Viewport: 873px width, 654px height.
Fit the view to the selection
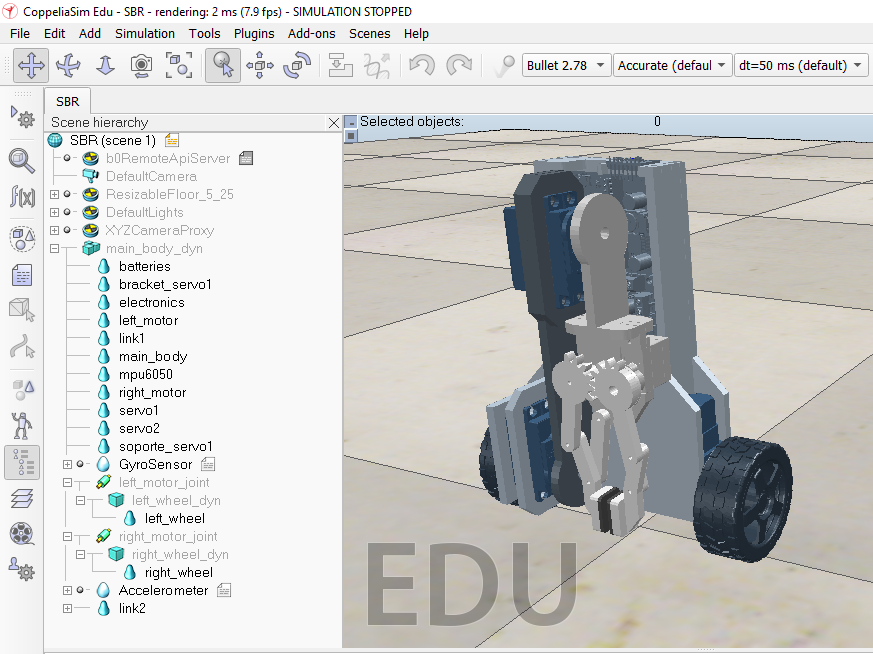pos(179,66)
